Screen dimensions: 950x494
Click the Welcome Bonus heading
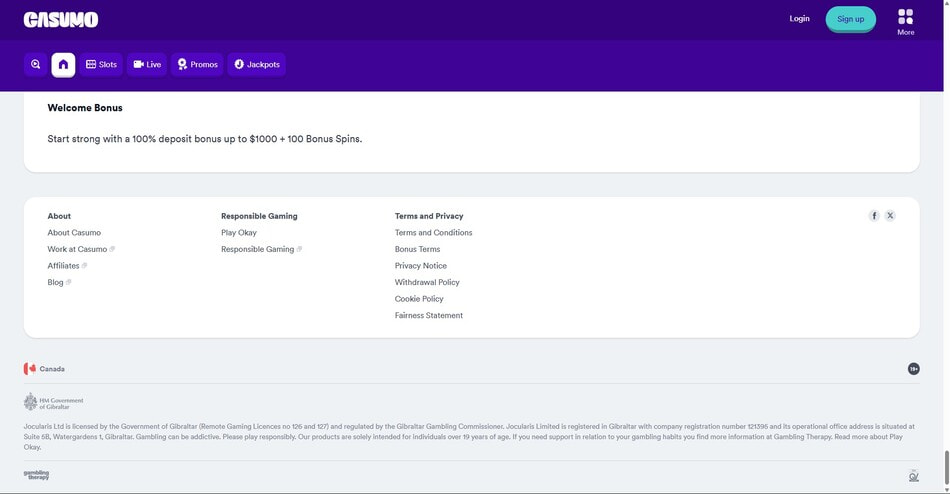click(x=85, y=108)
